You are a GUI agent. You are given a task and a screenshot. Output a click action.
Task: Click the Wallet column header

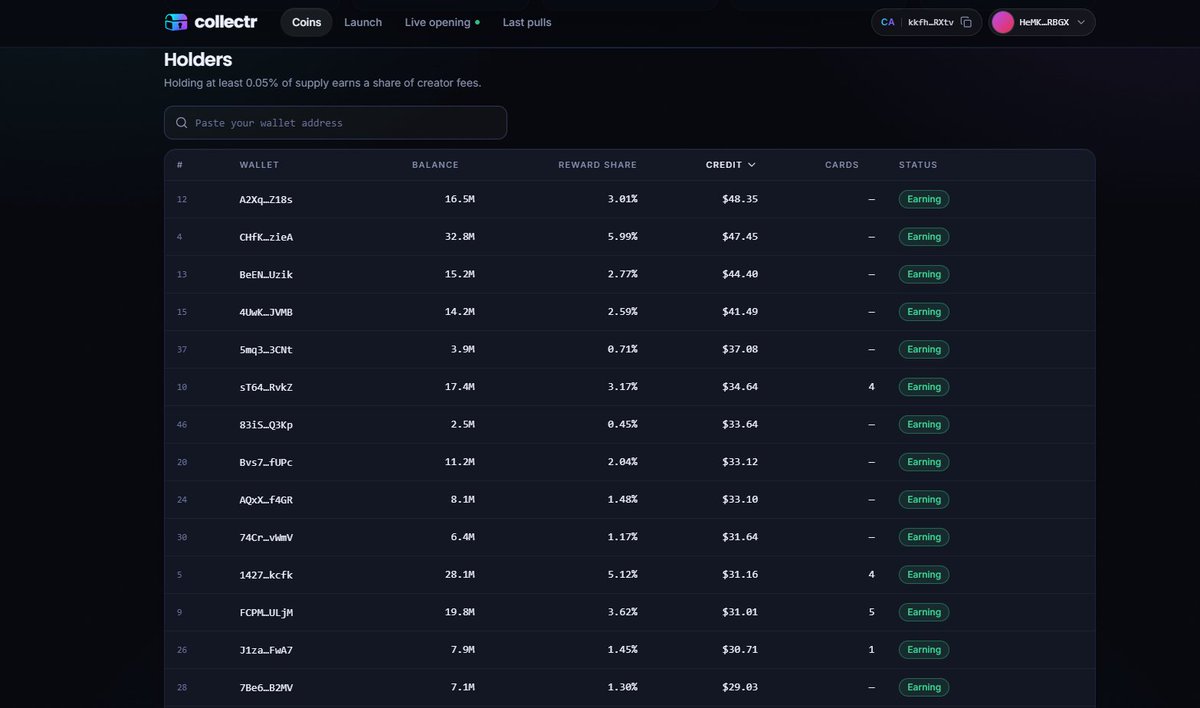pyautogui.click(x=259, y=165)
